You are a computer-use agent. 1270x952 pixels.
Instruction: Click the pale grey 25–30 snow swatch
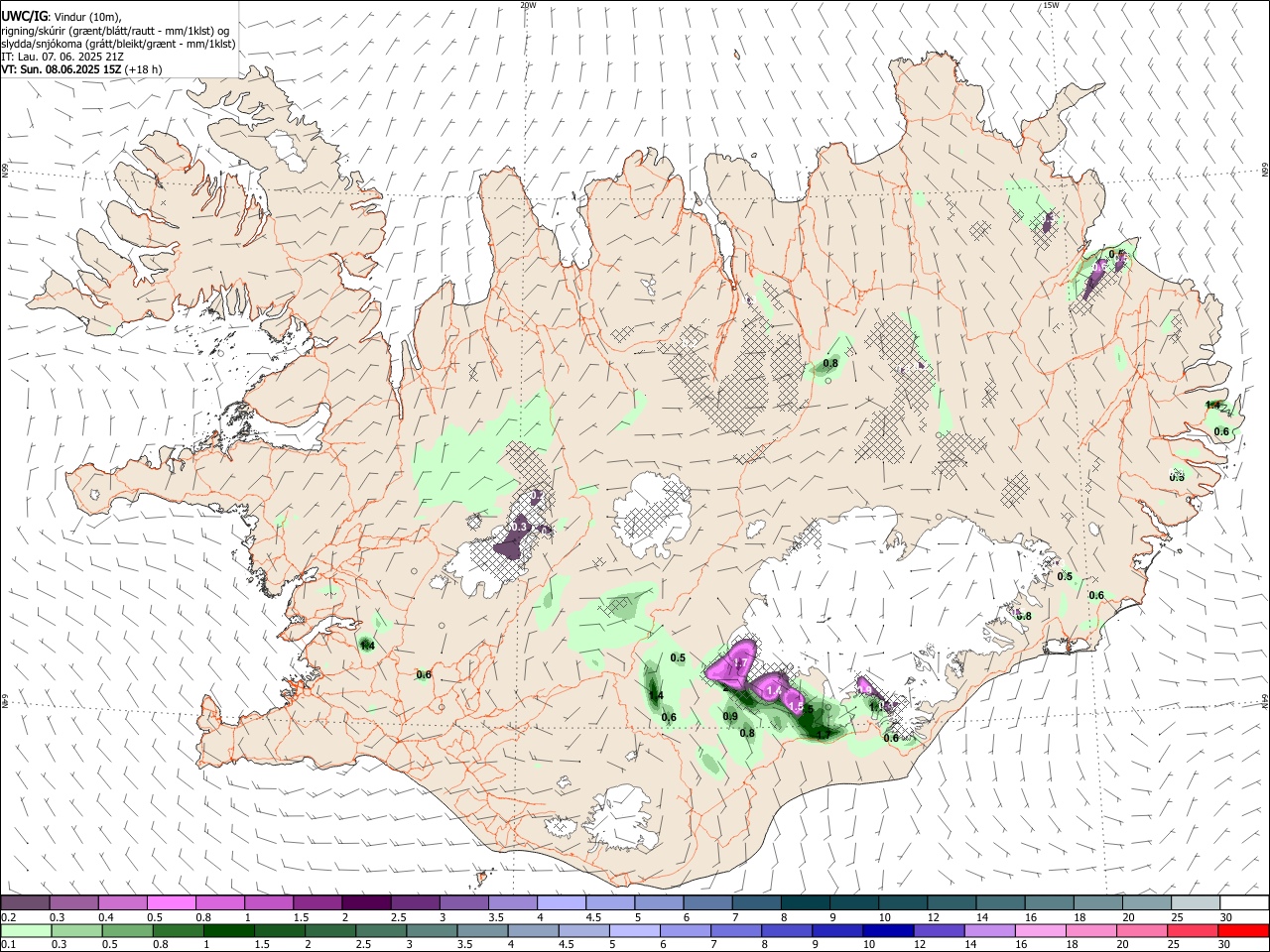1194,902
